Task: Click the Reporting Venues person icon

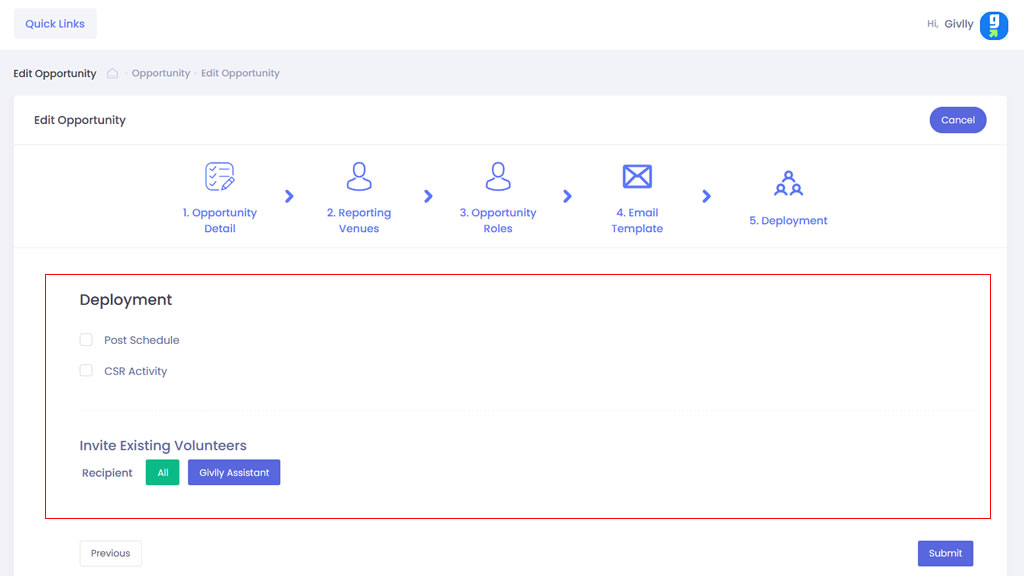Action: [x=359, y=177]
